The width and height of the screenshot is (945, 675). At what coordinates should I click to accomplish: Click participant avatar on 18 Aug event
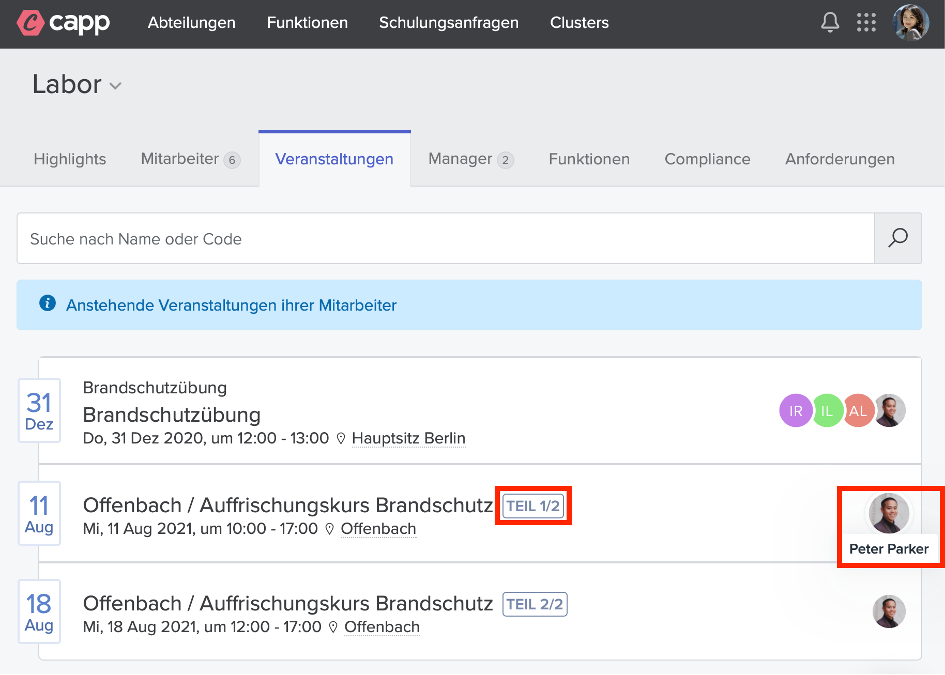(890, 611)
